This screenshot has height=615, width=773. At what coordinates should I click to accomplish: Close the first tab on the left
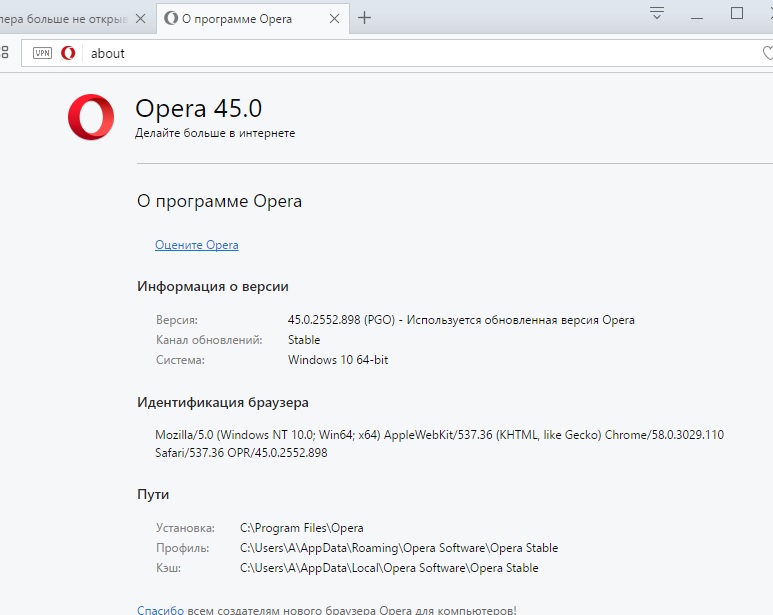[140, 18]
